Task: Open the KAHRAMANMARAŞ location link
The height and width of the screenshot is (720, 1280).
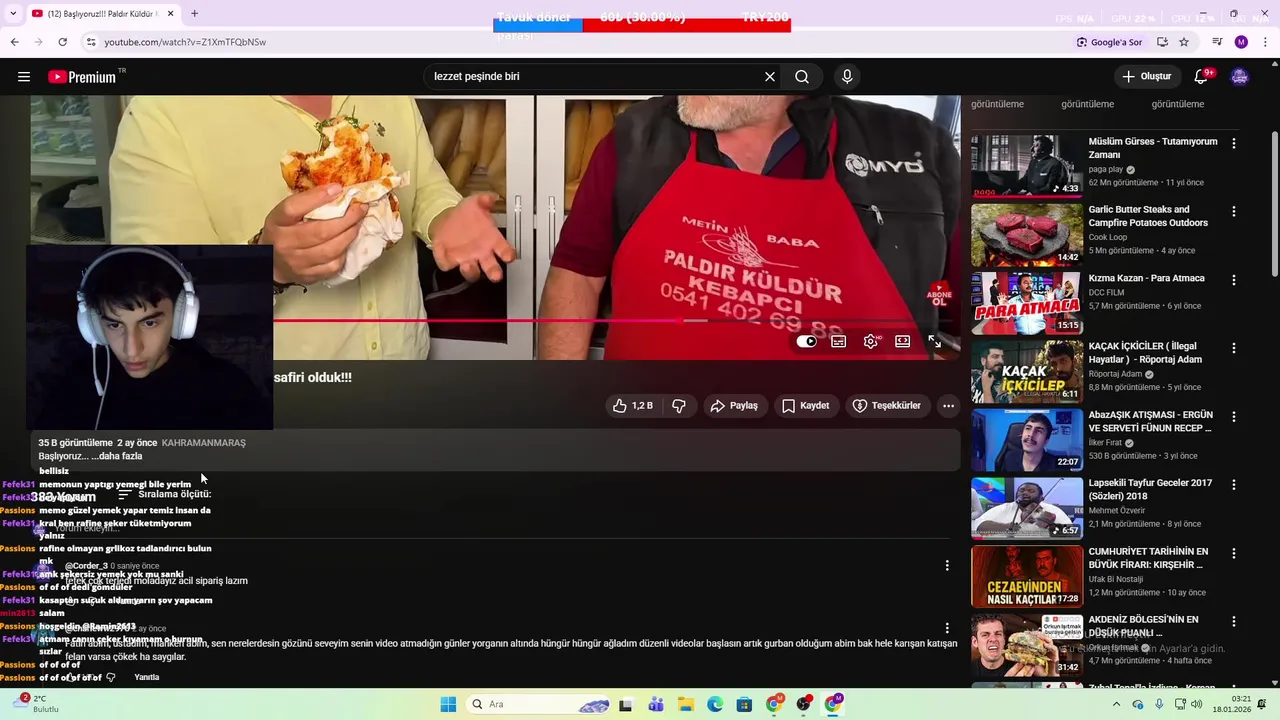Action: (203, 443)
